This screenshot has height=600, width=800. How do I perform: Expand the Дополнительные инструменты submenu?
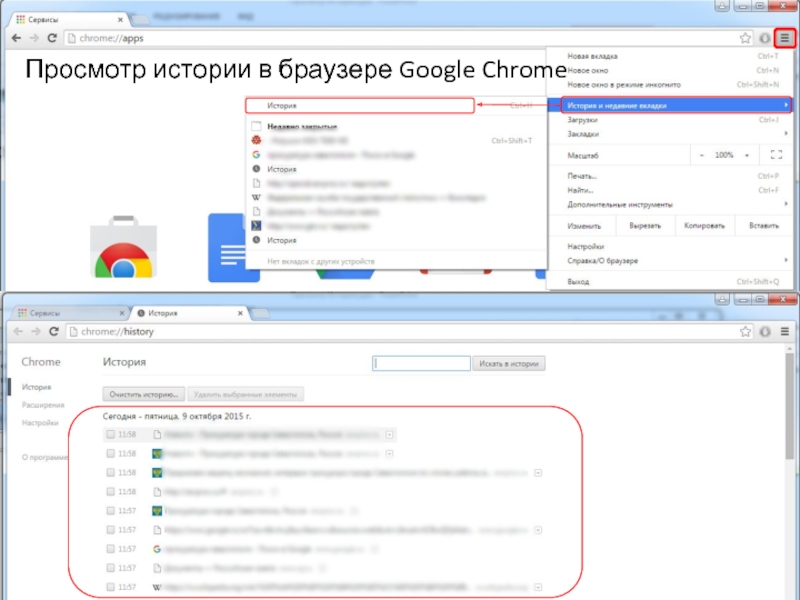pos(669,204)
